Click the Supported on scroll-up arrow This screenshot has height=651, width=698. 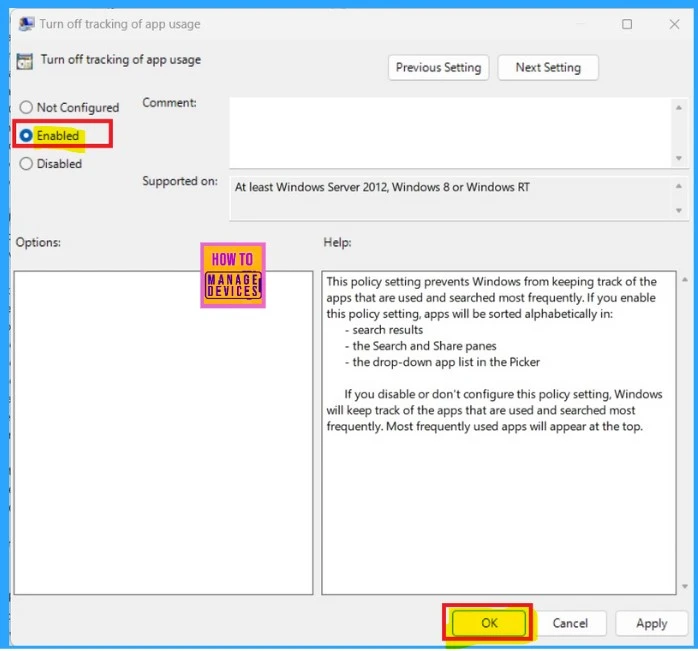point(679,186)
